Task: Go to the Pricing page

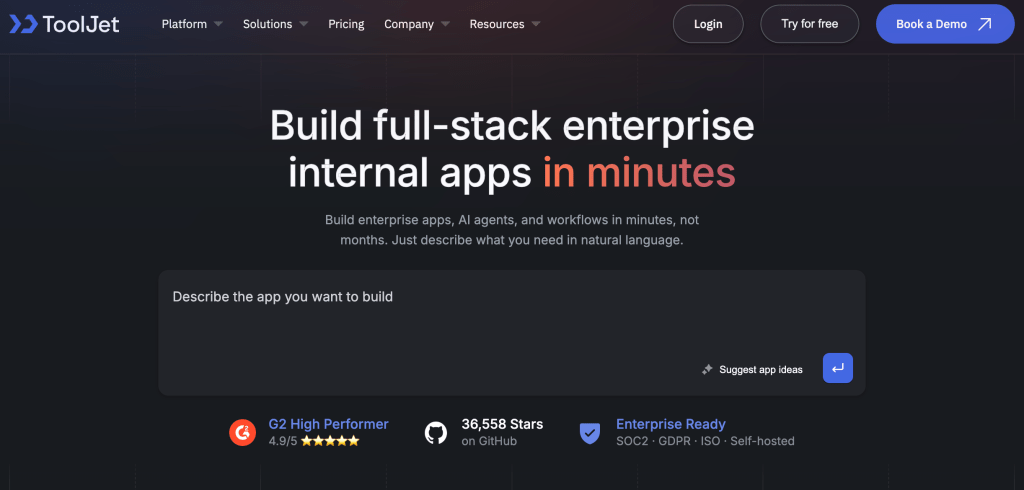Action: (346, 24)
